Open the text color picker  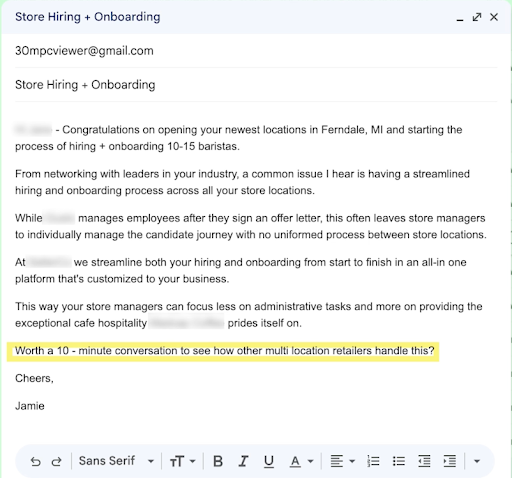click(301, 461)
